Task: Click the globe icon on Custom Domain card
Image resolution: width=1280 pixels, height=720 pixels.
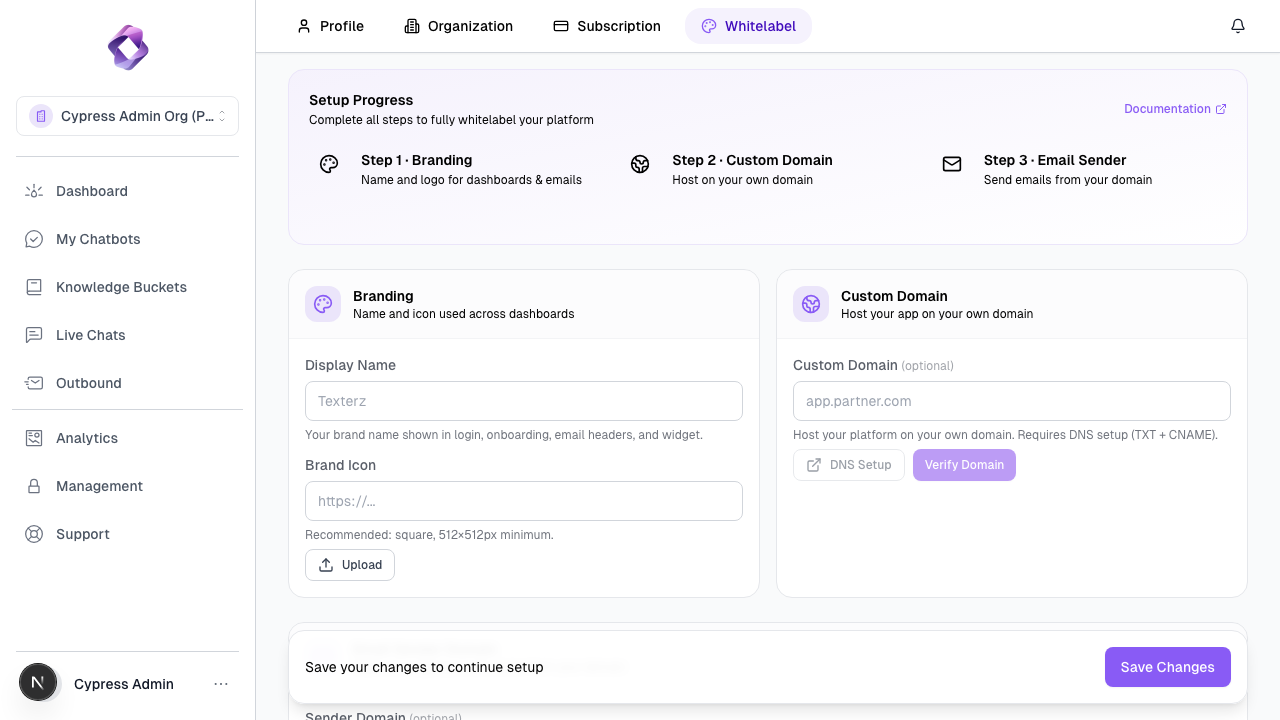Action: click(x=811, y=303)
